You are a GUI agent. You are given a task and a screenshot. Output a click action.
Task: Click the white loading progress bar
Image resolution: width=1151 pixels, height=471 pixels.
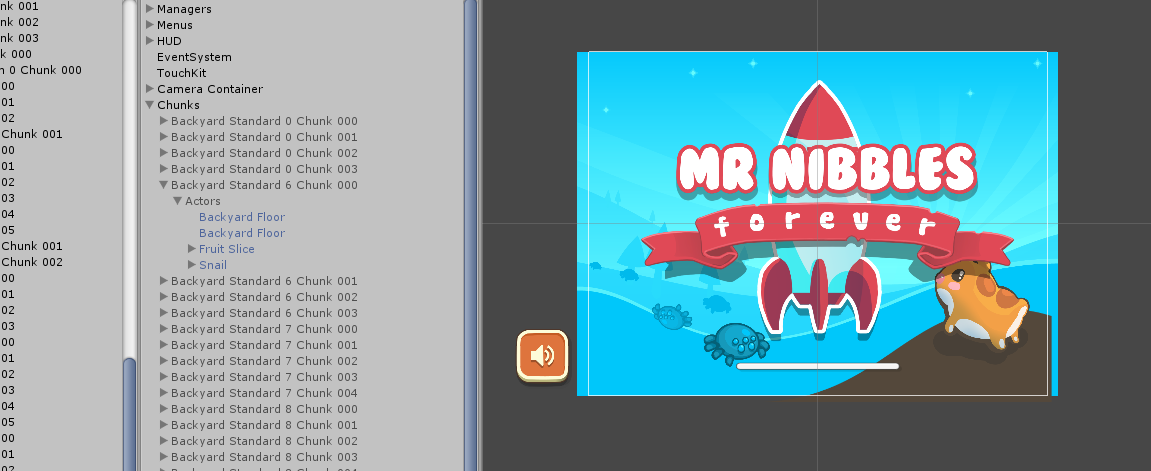[x=817, y=366]
